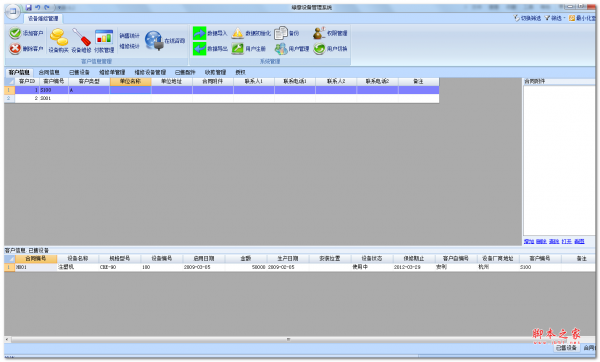Viewport: 600px width, 362px height.
Task: Click the 单位地址 column header
Action: pyautogui.click(x=172, y=82)
